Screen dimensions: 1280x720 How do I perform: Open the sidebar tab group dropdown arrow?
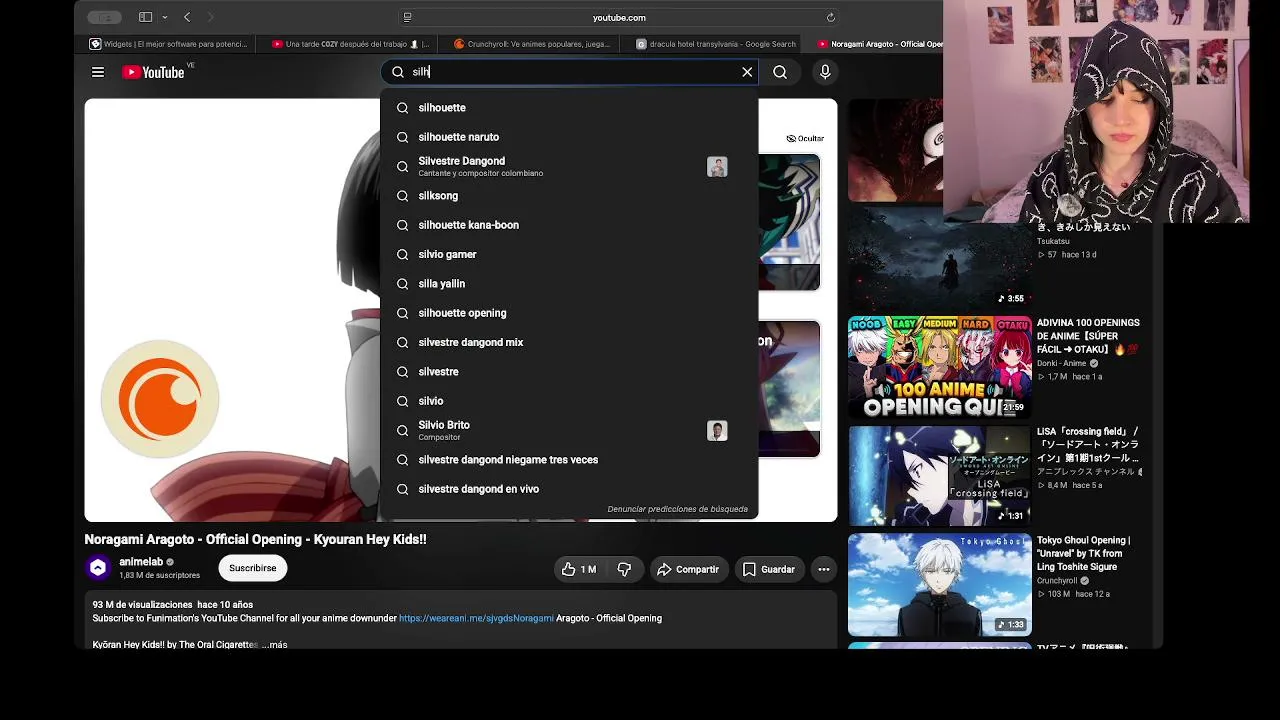(x=165, y=17)
